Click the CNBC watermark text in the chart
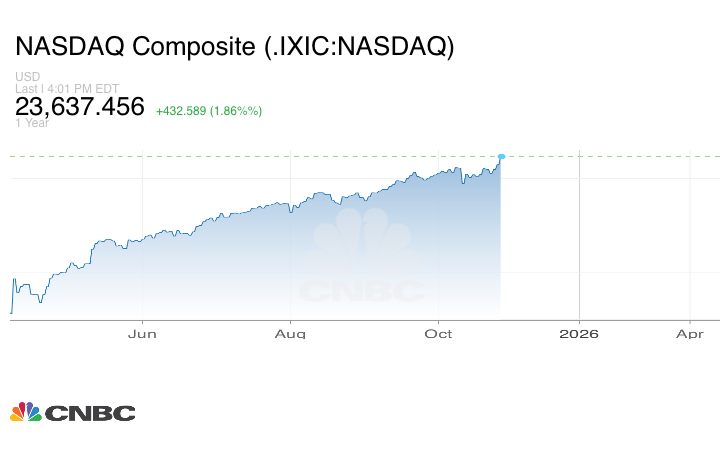Image resolution: width=720 pixels, height=450 pixels. coord(362,292)
